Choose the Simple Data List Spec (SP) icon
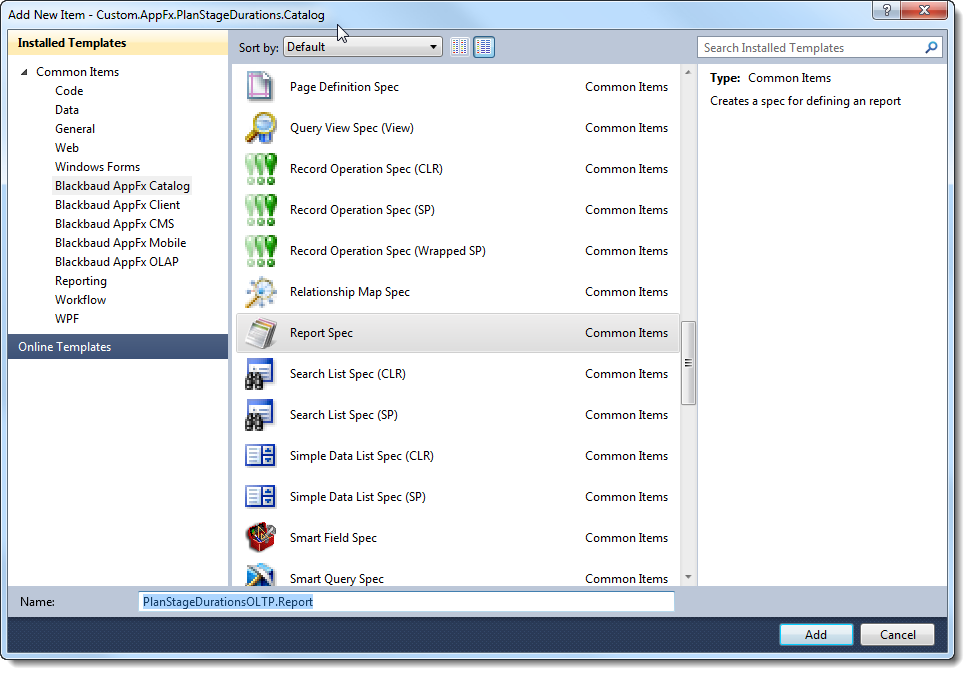The height and width of the screenshot is (675, 970). [260, 497]
